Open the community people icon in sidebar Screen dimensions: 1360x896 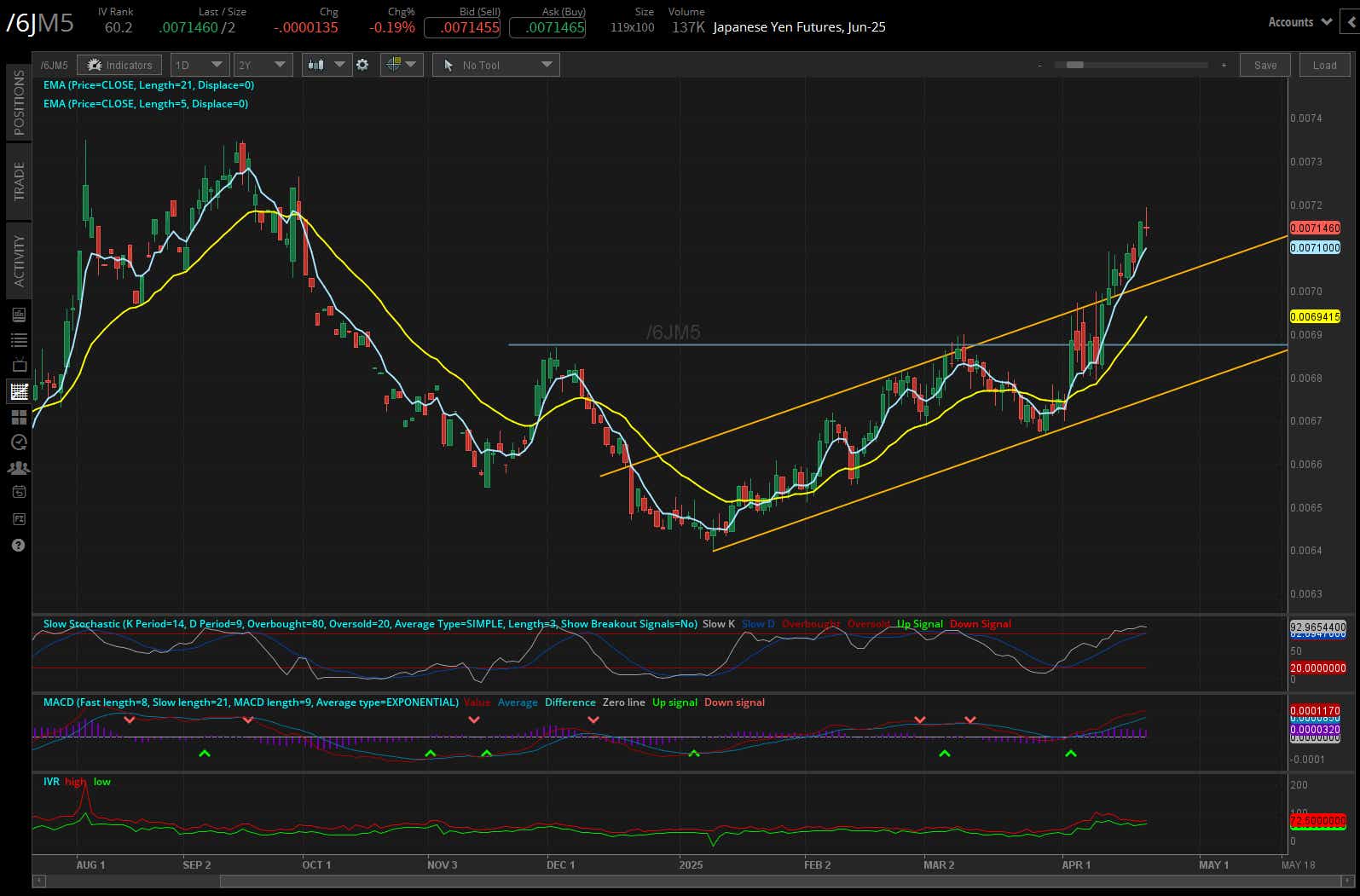[x=18, y=468]
